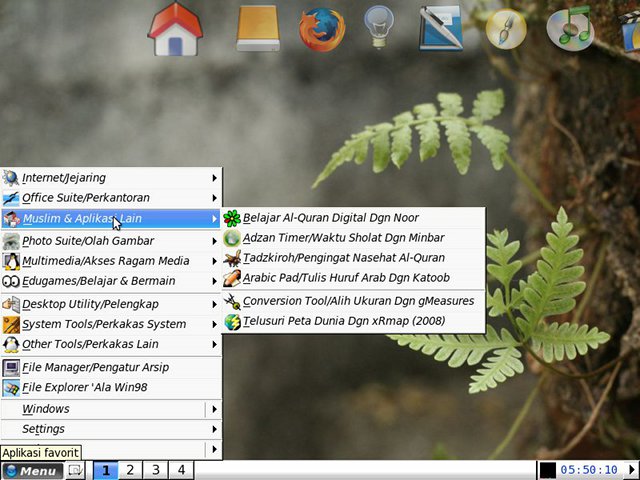Expand the Windows submenu arrow

tap(214, 409)
